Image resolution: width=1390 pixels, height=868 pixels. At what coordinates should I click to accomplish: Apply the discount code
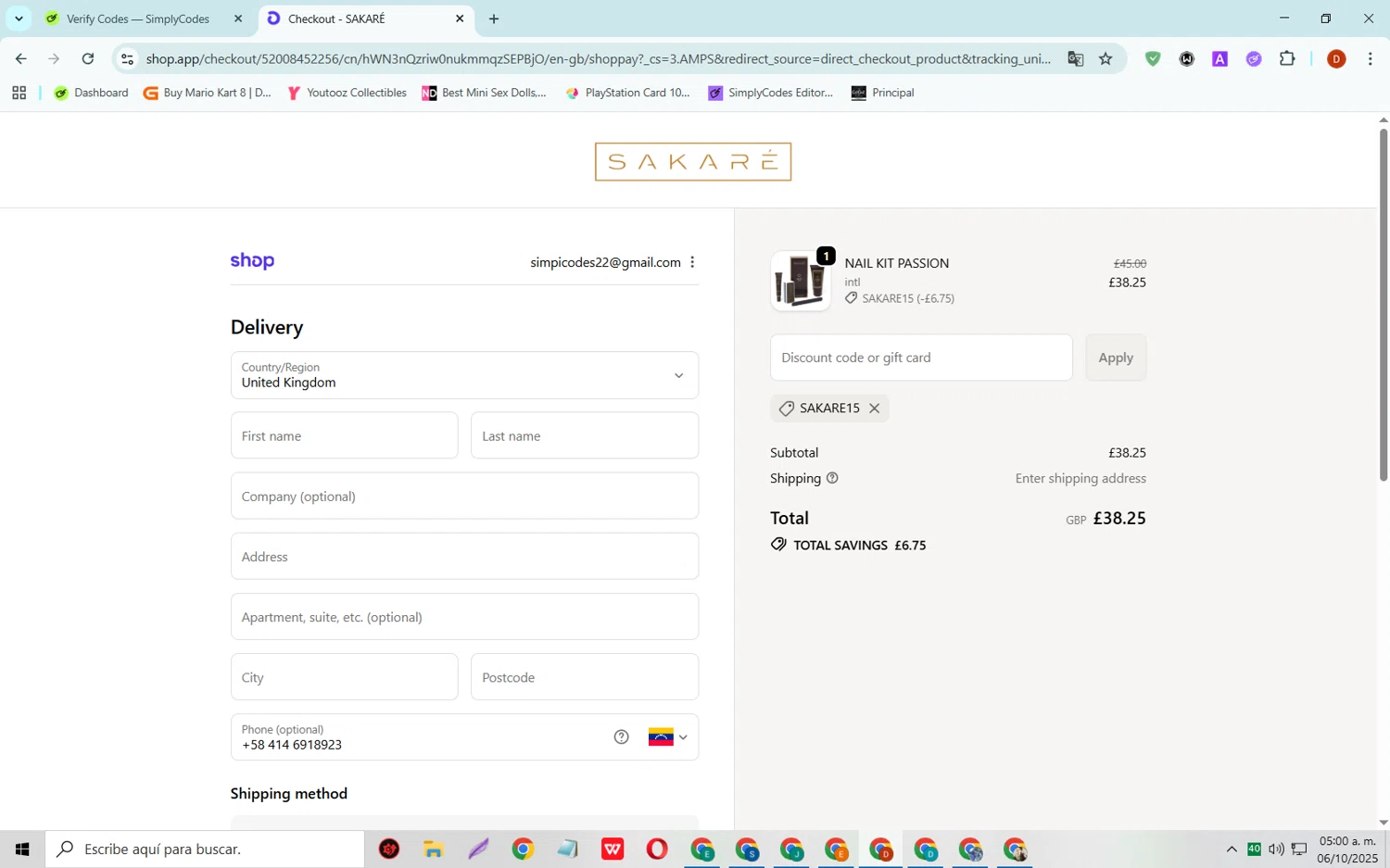click(1116, 358)
